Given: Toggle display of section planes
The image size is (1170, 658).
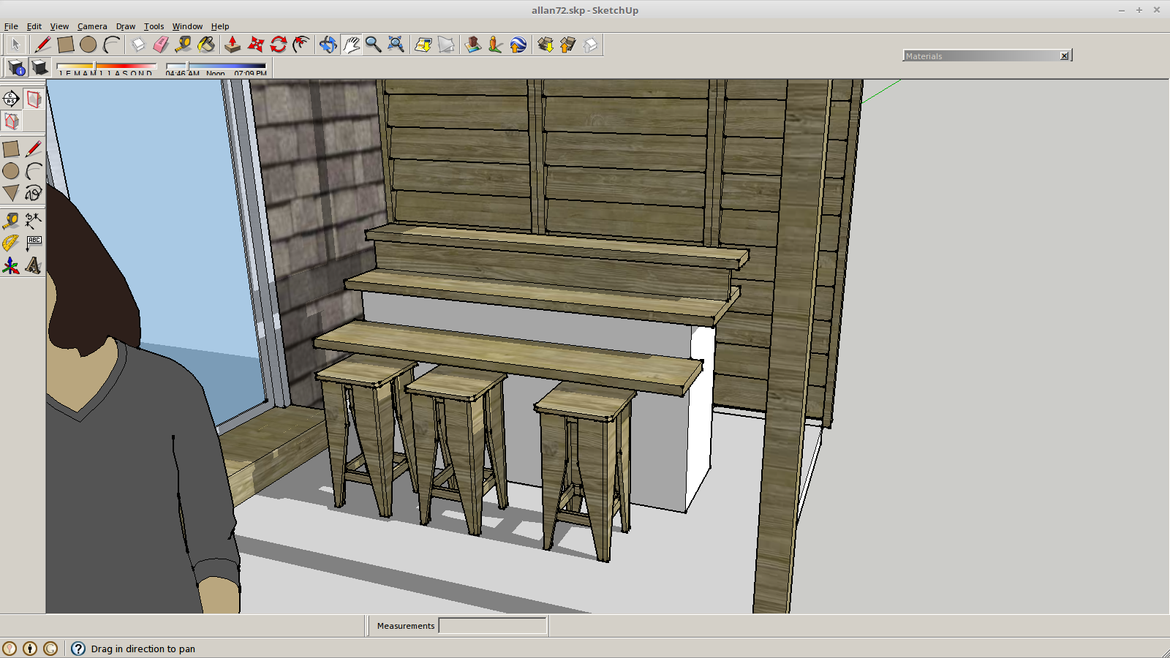Looking at the screenshot, I should coord(33,98).
